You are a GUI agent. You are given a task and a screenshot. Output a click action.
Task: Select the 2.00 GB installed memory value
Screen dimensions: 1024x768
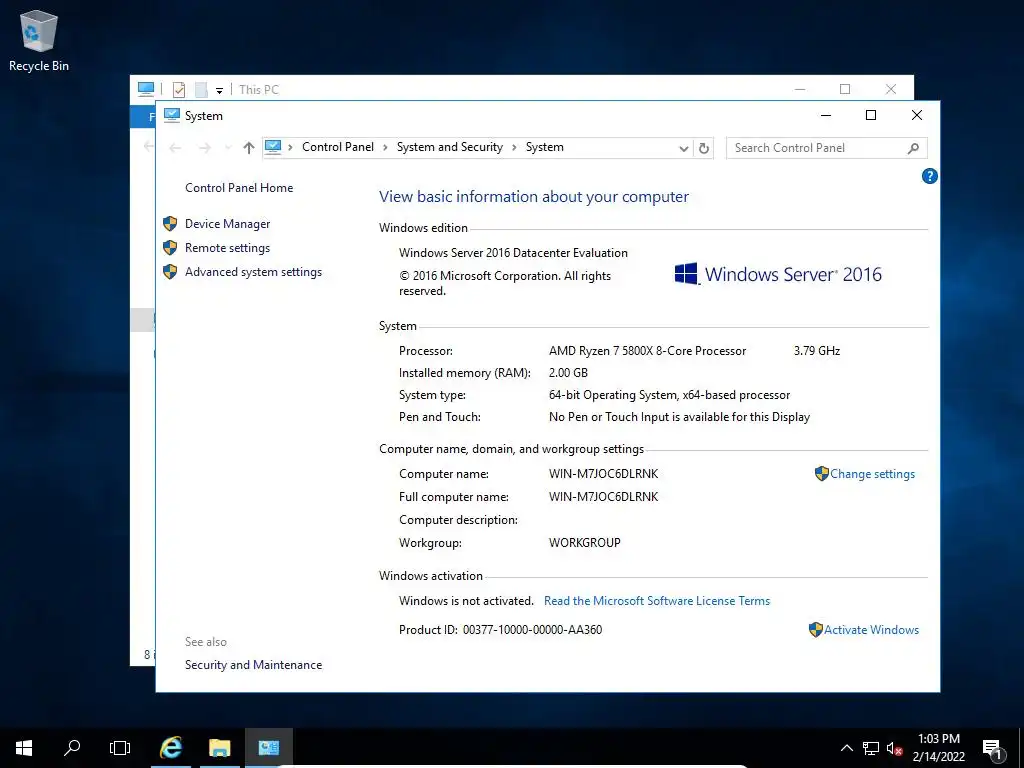568,373
